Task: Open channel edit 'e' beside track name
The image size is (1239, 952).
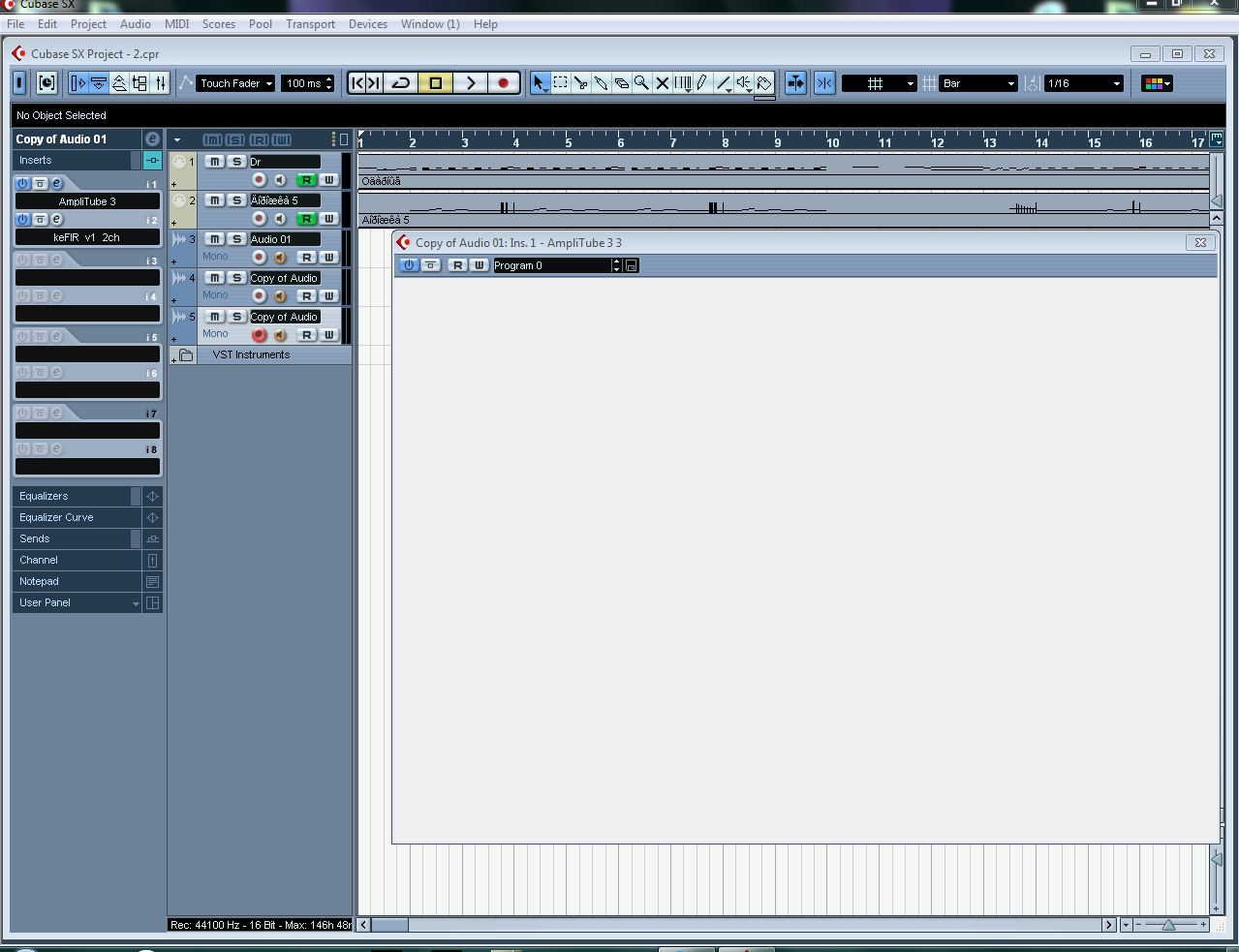Action: click(152, 139)
